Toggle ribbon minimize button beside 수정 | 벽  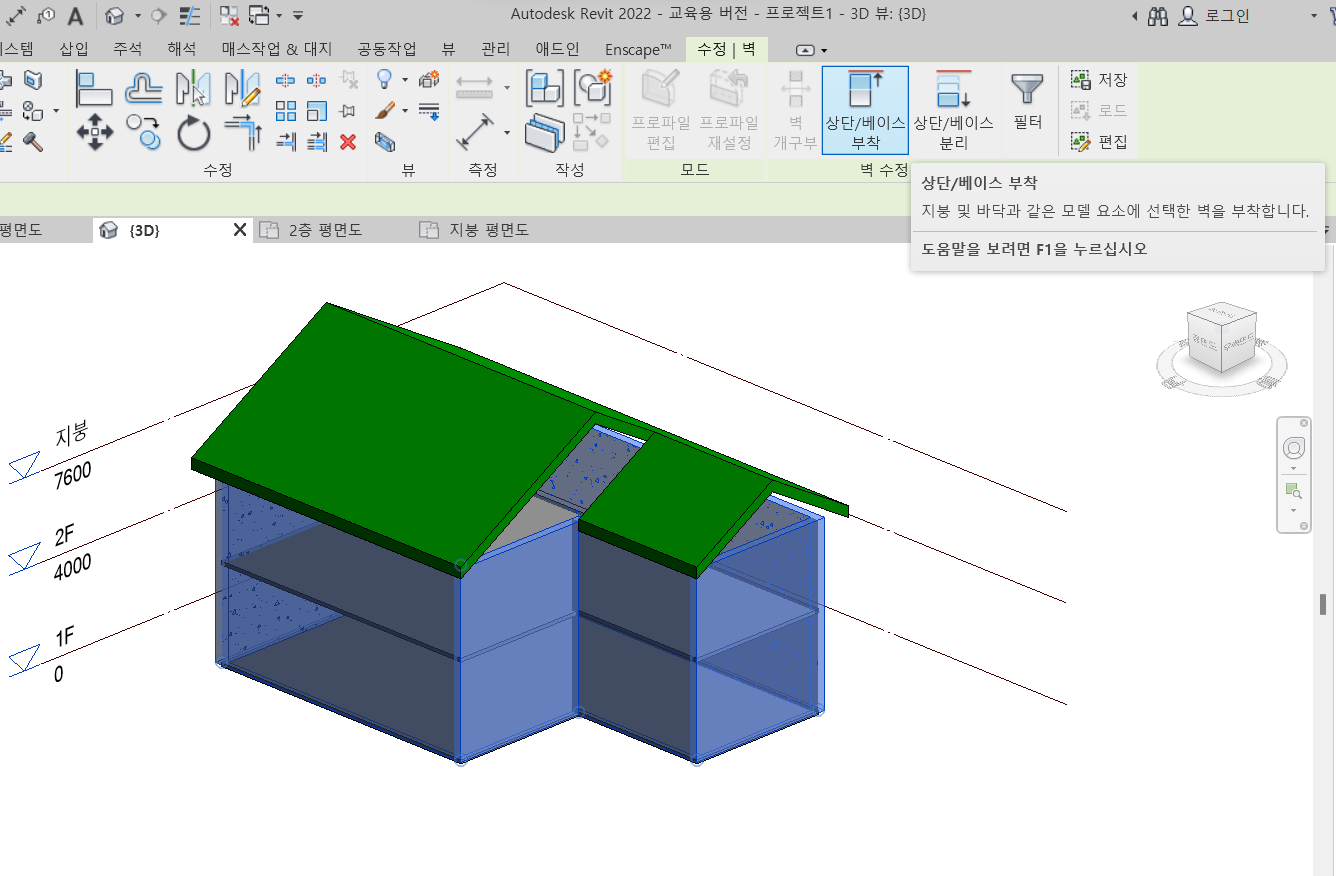[805, 50]
